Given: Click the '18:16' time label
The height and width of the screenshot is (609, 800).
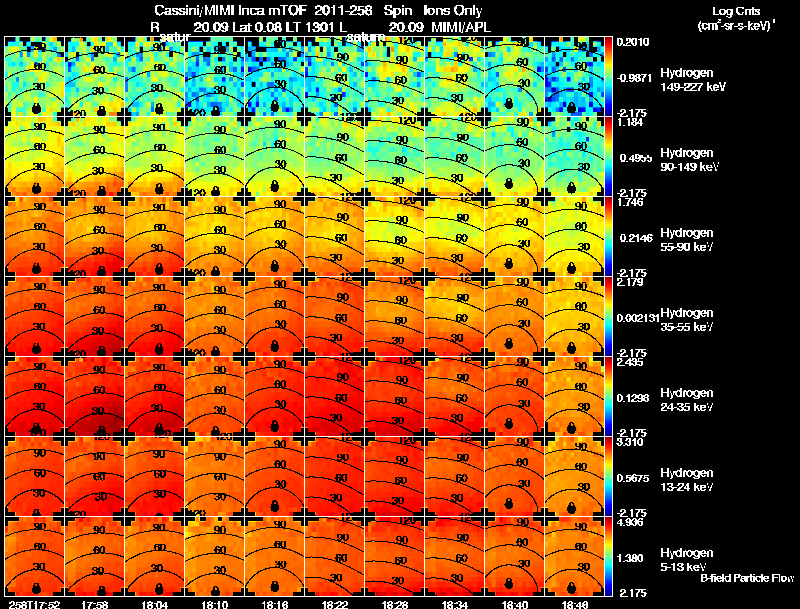Looking at the screenshot, I should click(275, 604).
